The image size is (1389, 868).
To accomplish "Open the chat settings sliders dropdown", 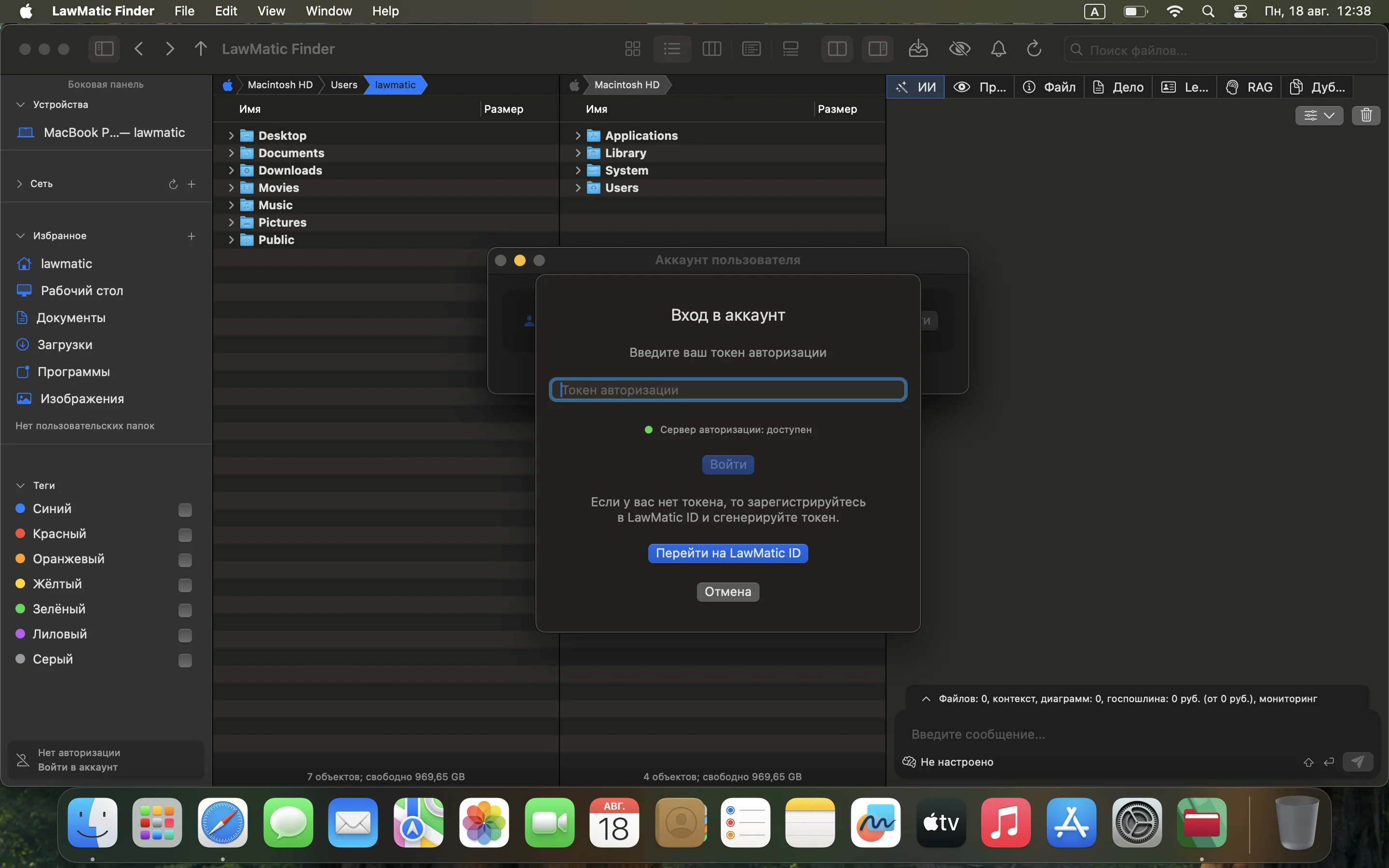I will 1319,115.
